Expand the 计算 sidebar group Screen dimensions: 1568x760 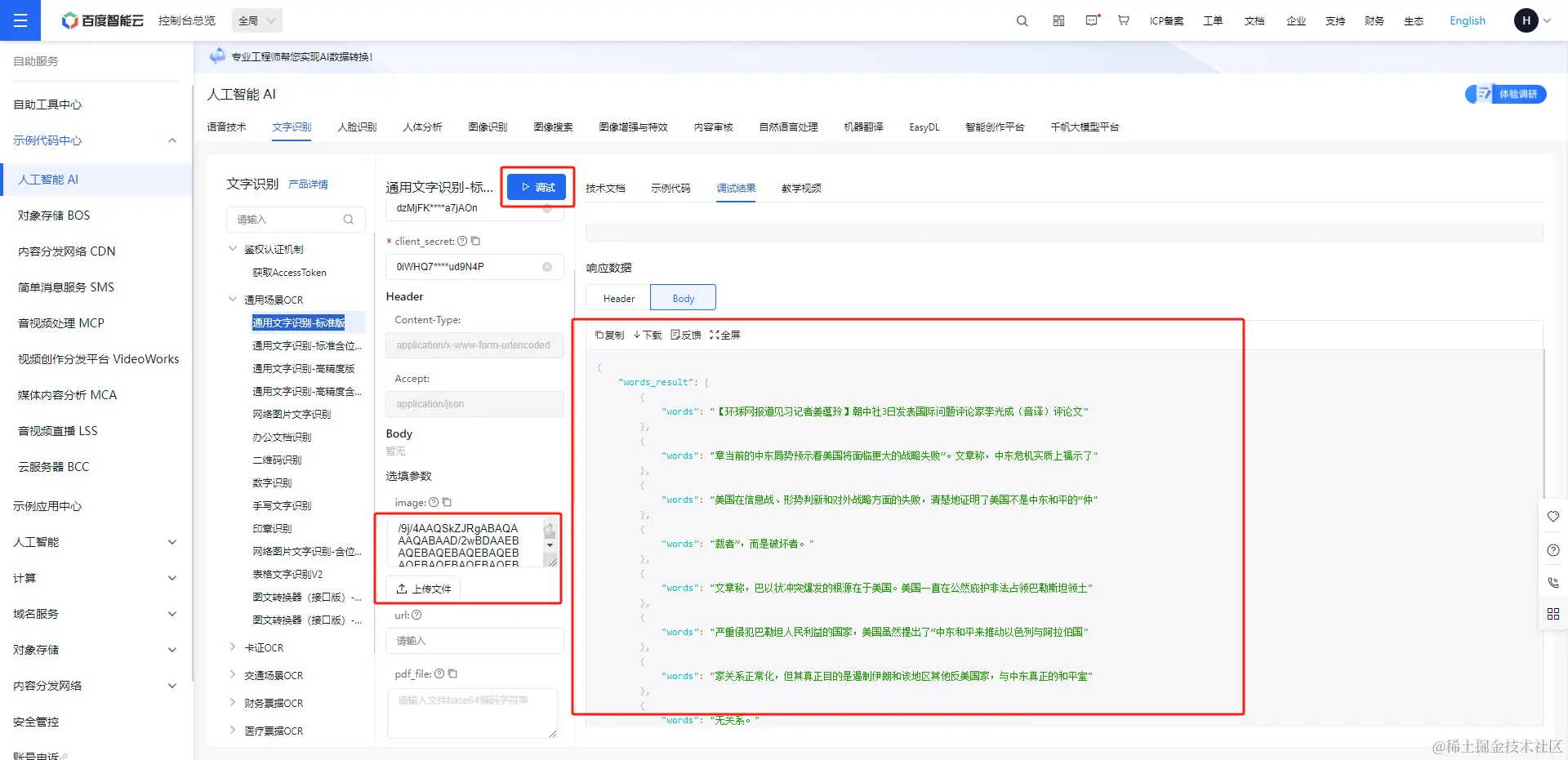click(172, 578)
